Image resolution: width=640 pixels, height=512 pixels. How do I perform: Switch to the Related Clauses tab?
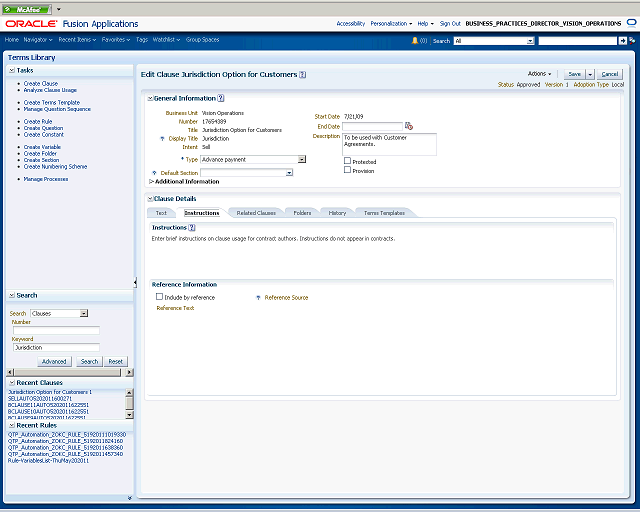click(x=256, y=213)
